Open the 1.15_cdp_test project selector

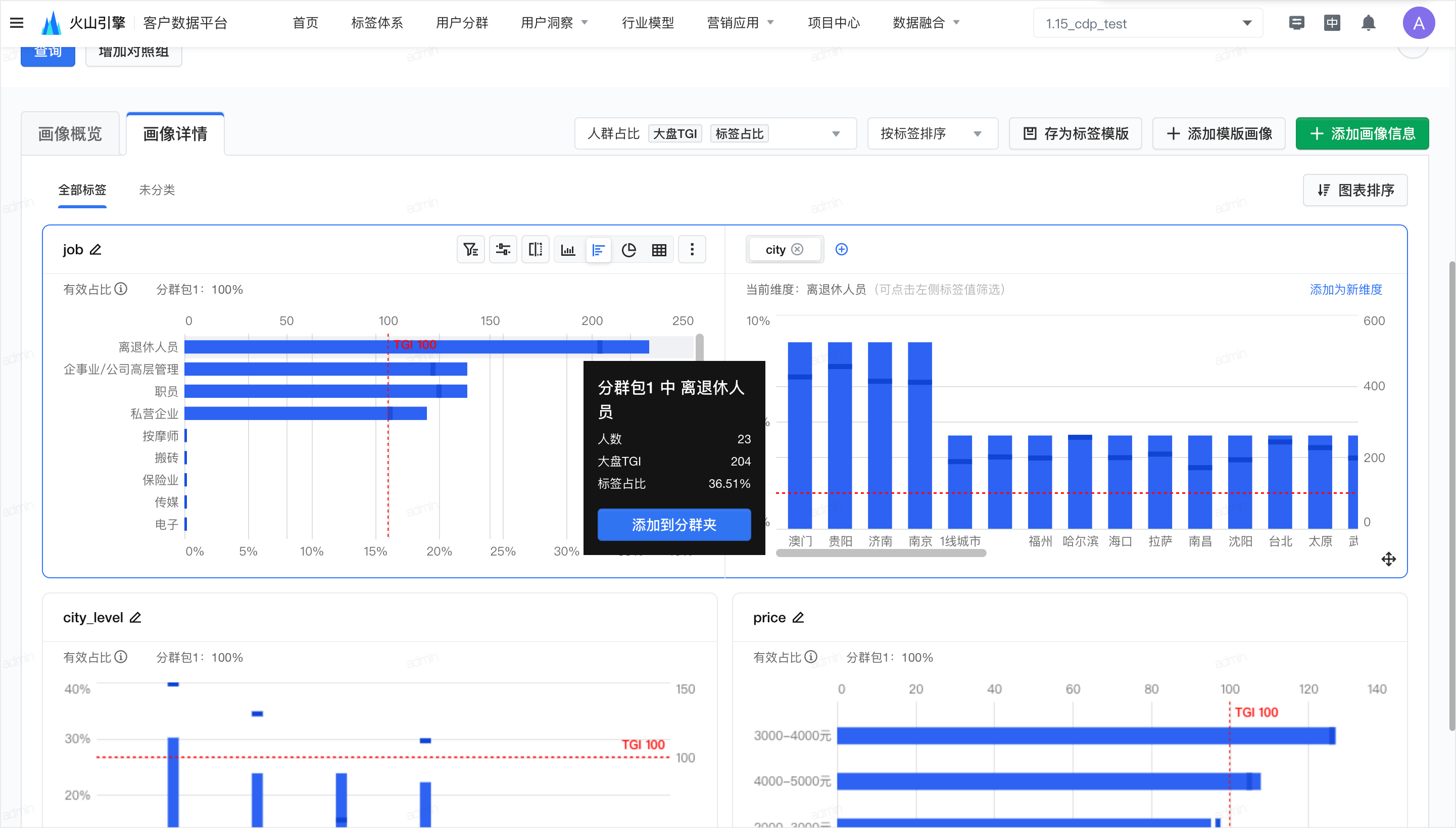click(x=1147, y=23)
